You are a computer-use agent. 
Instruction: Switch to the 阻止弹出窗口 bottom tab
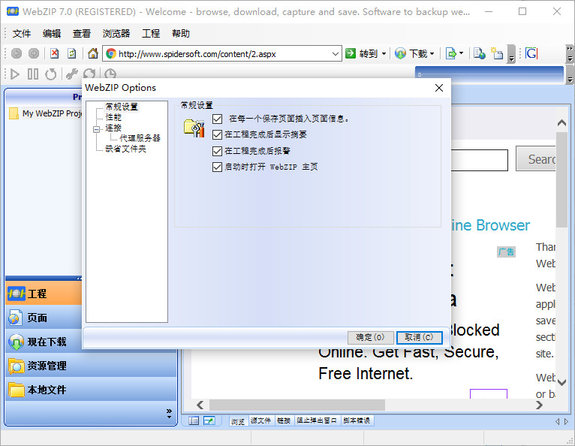[316, 421]
